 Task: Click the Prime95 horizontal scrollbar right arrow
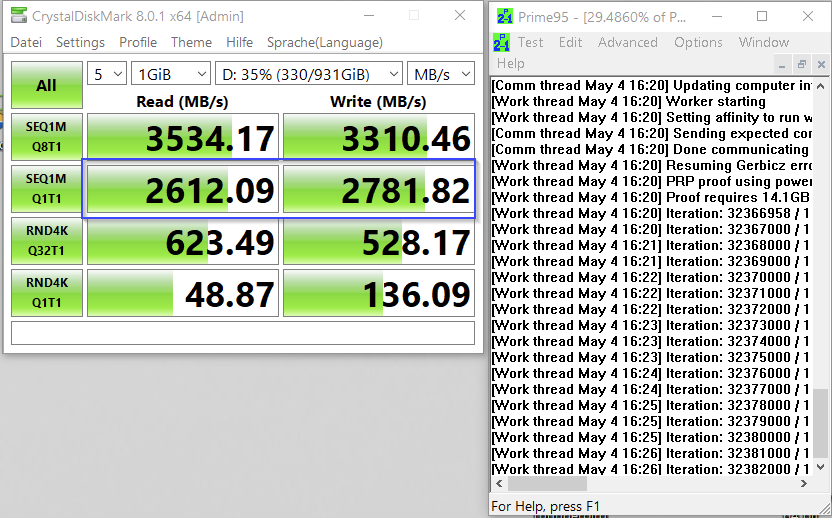coord(803,484)
